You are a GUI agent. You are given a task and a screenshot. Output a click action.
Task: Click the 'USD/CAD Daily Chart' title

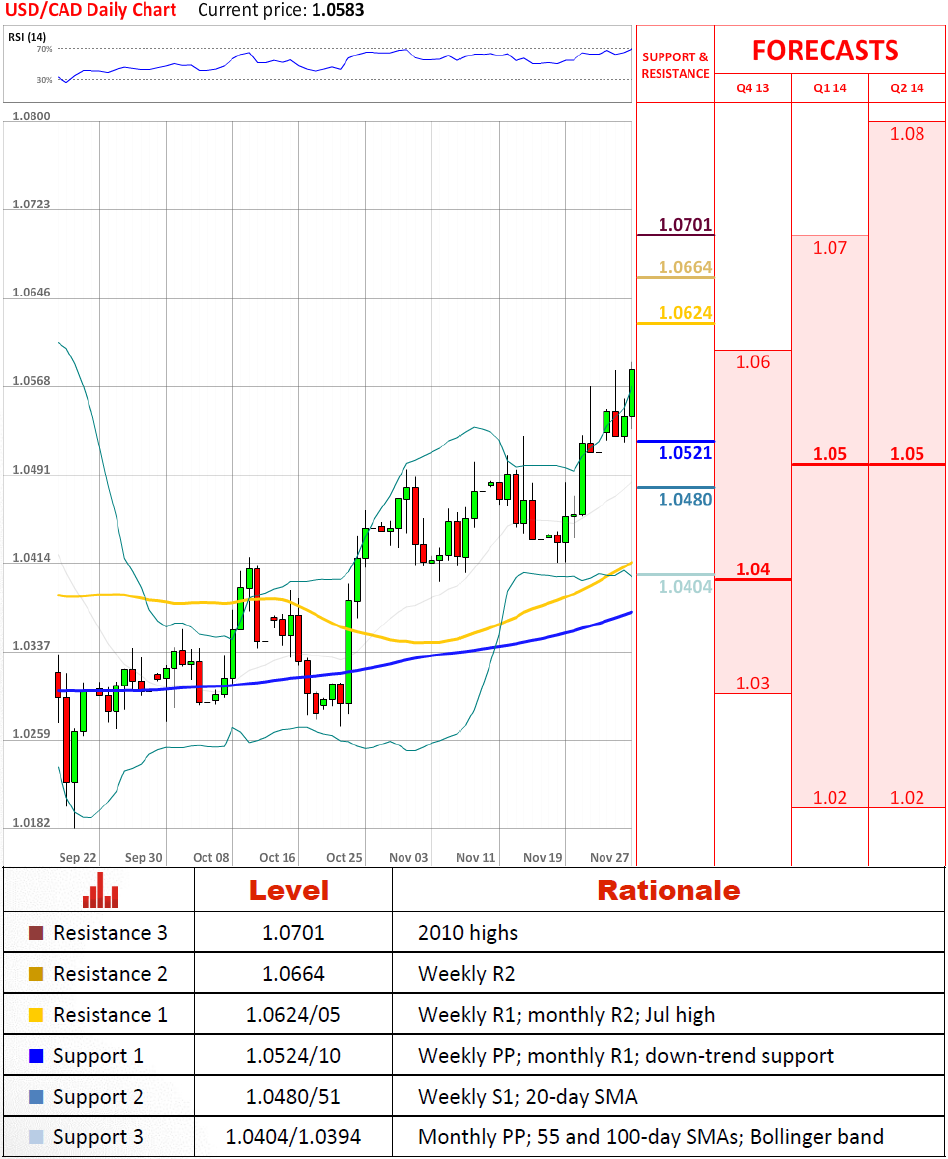point(91,10)
